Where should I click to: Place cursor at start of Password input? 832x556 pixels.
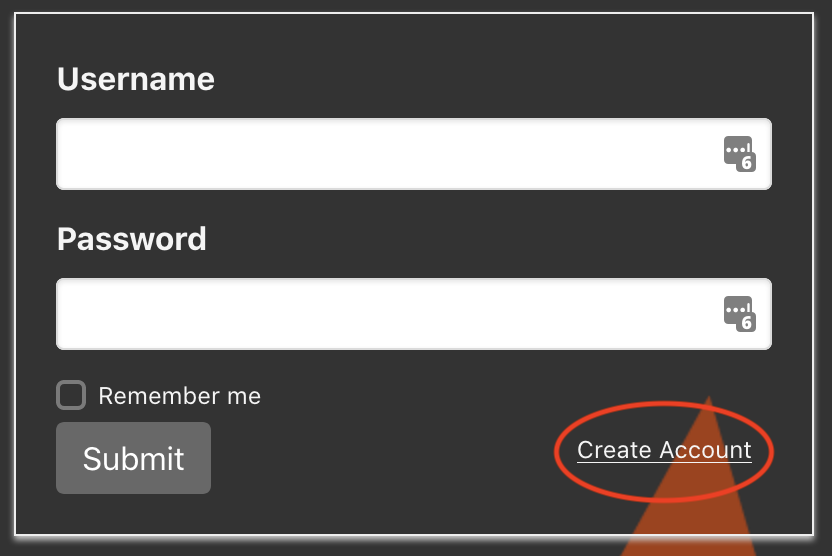point(72,314)
